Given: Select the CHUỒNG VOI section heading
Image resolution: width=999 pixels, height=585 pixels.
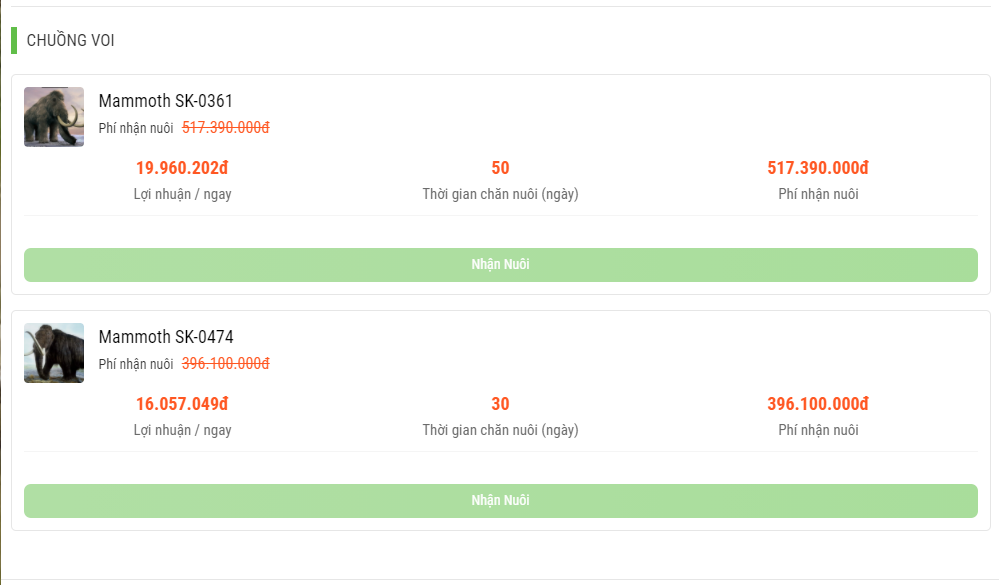Looking at the screenshot, I should pyautogui.click(x=70, y=41).
